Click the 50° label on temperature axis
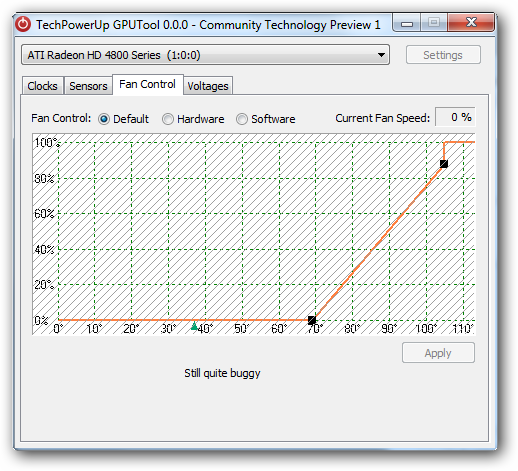 (x=242, y=329)
